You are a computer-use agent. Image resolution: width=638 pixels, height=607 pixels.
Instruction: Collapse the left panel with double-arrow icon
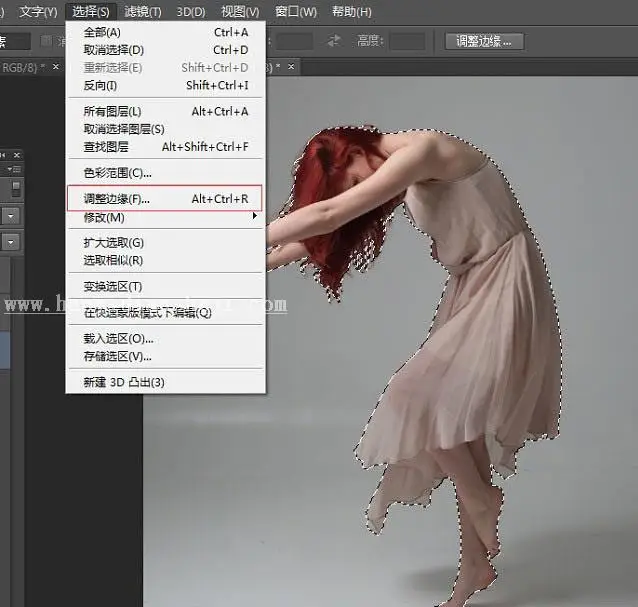click(3, 155)
